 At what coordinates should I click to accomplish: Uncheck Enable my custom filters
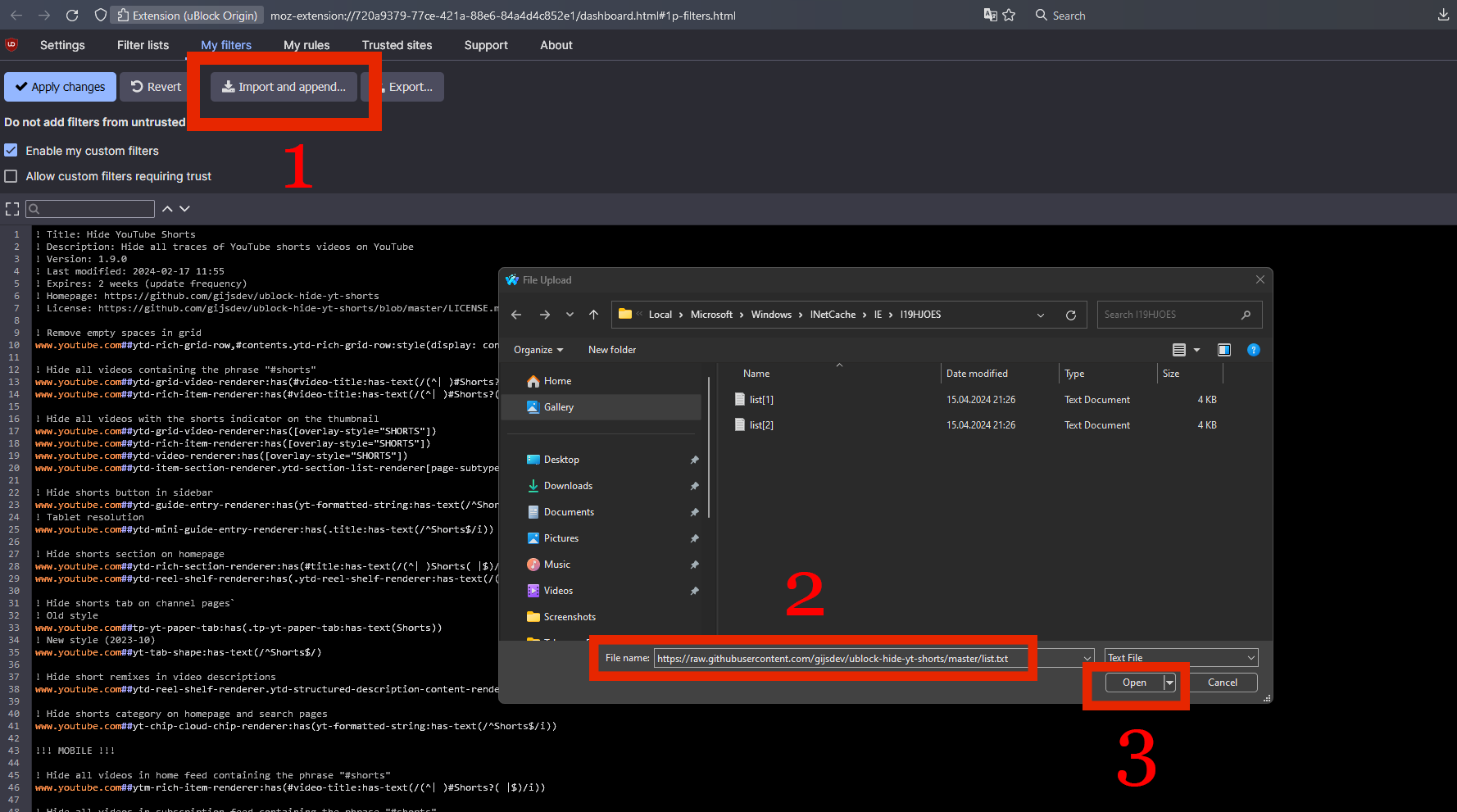11,151
